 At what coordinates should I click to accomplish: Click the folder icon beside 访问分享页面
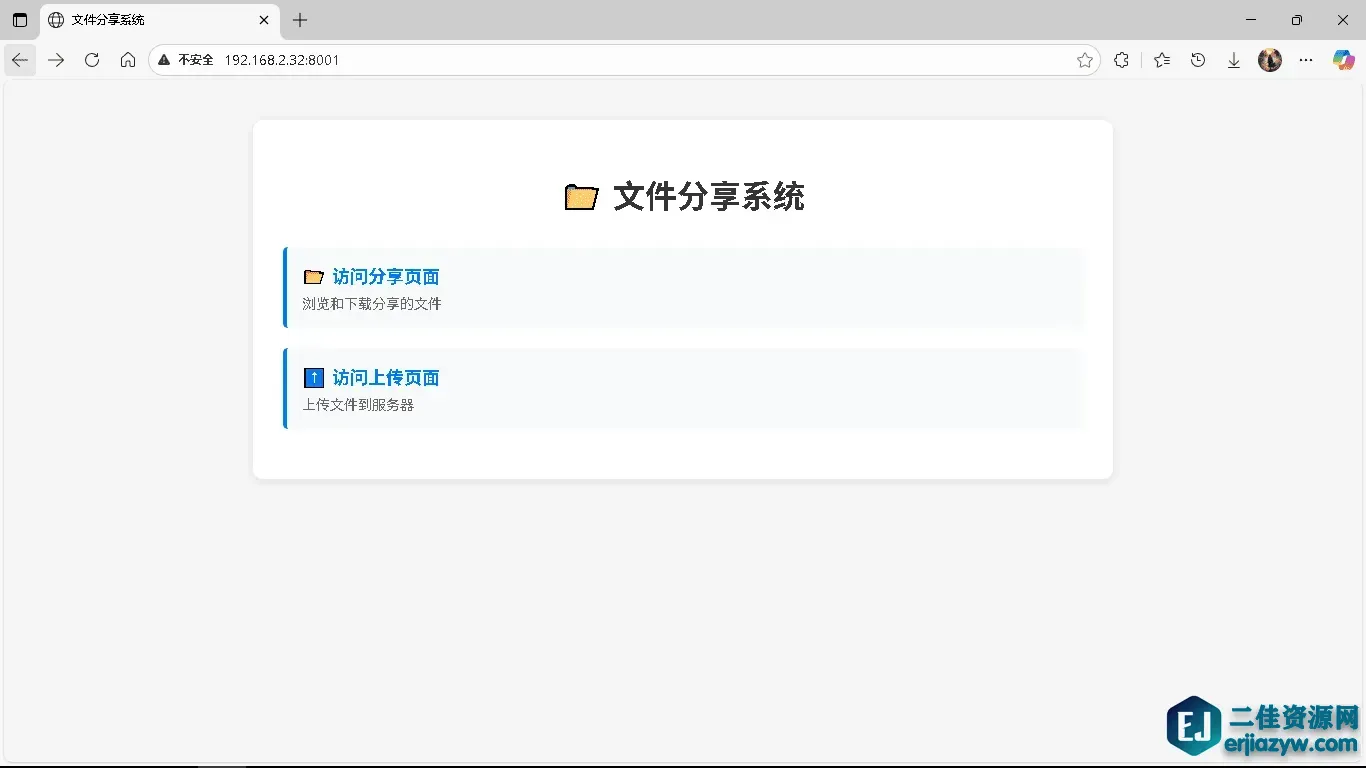(x=313, y=277)
